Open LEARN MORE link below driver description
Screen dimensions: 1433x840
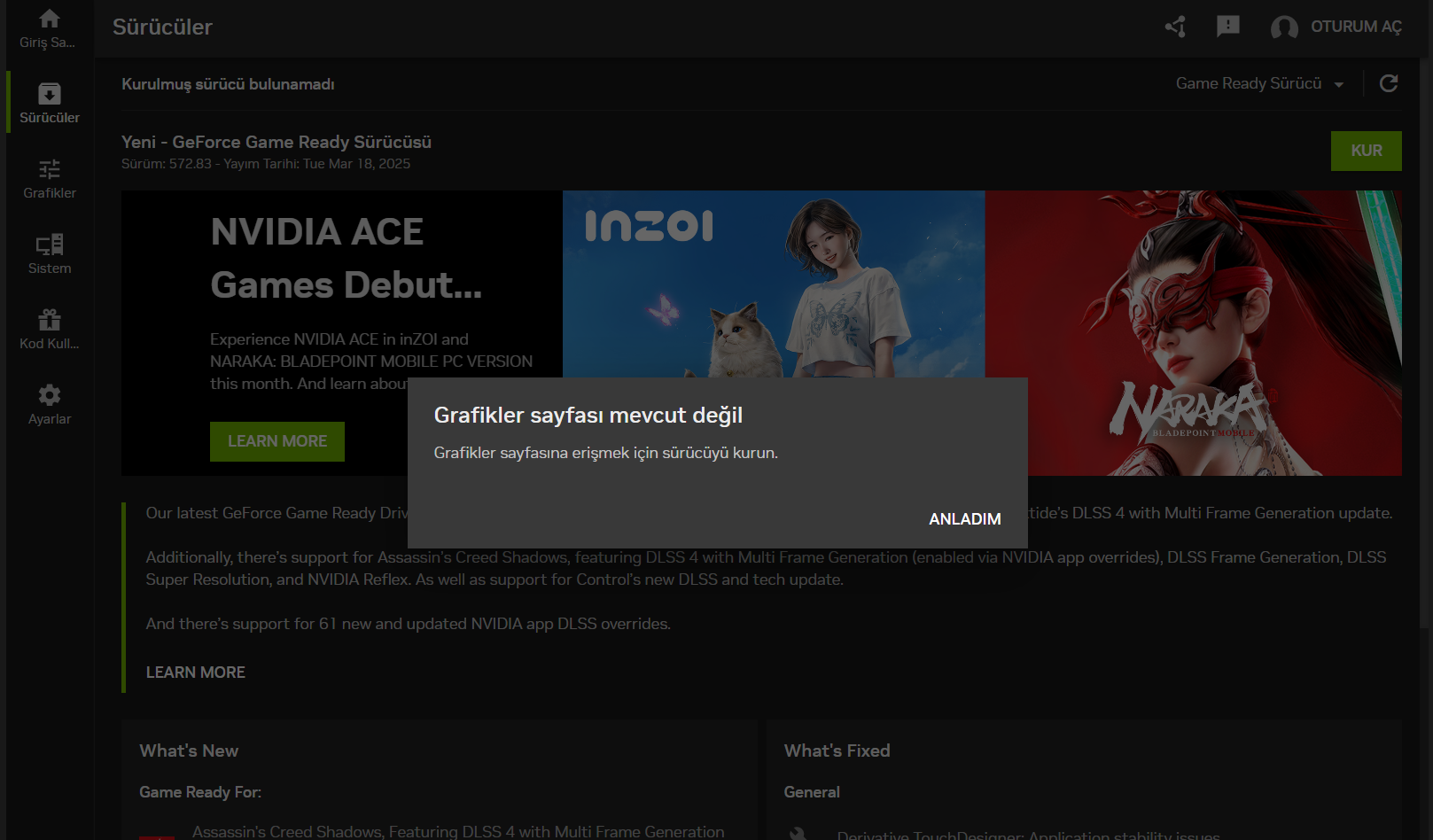[196, 673]
